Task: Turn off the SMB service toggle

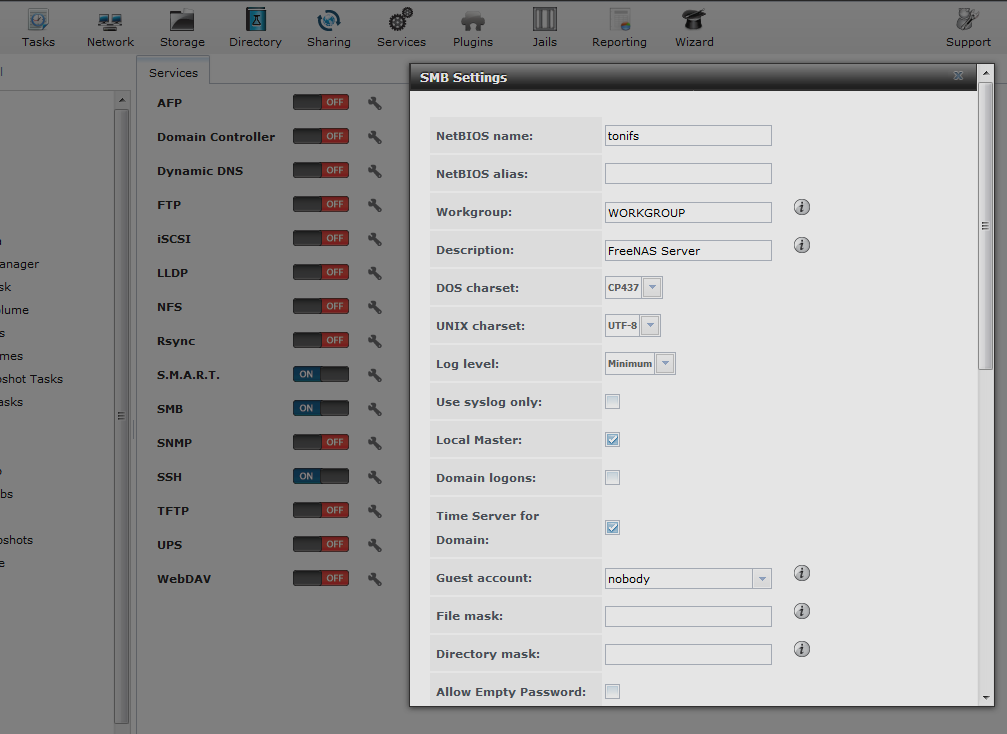Action: [x=320, y=409]
